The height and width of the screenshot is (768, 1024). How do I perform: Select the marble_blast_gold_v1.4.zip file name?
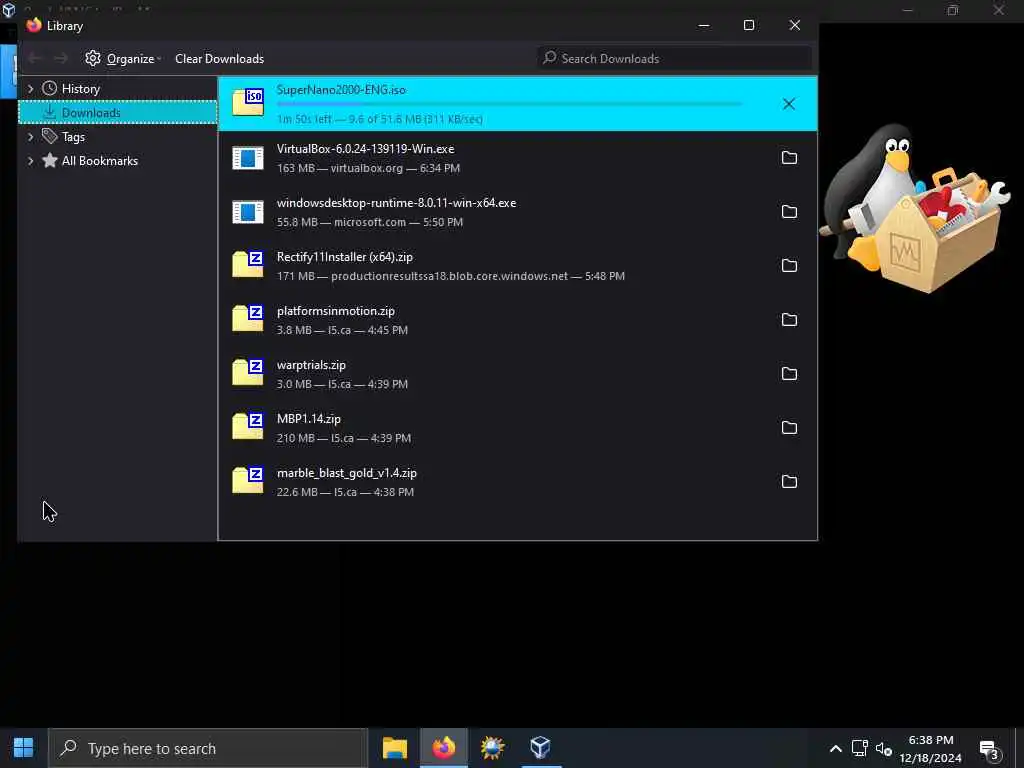point(347,473)
